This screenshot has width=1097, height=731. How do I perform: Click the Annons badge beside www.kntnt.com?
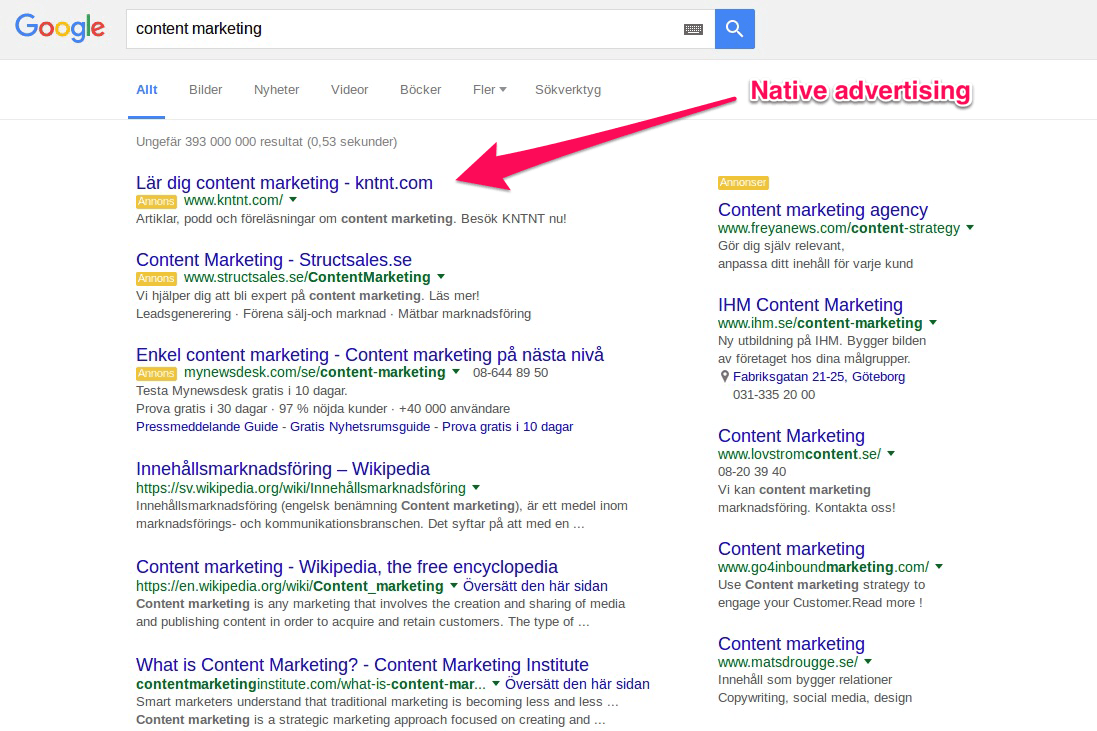click(x=156, y=201)
